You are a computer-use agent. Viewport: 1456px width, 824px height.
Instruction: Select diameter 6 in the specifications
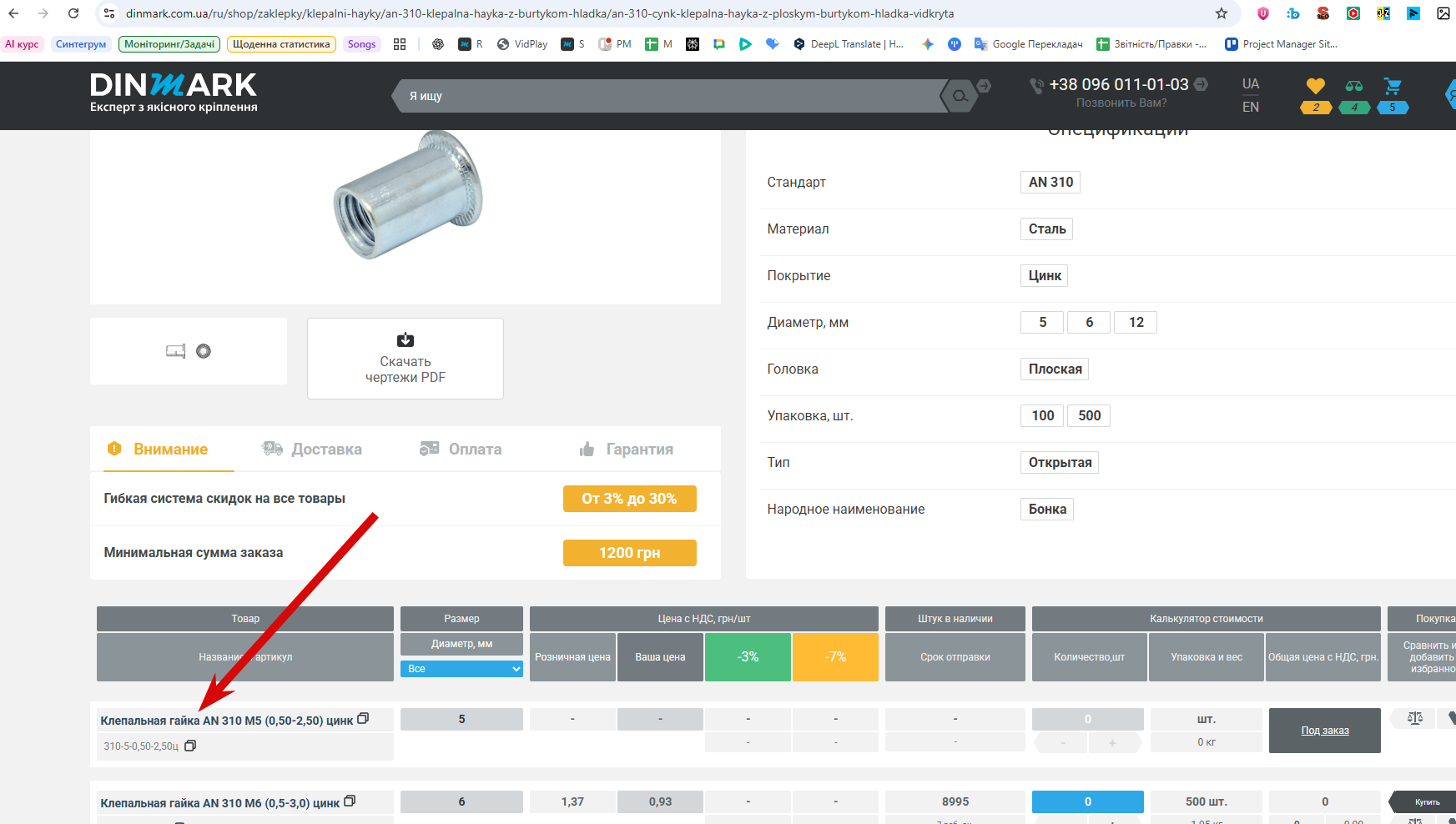tap(1089, 323)
